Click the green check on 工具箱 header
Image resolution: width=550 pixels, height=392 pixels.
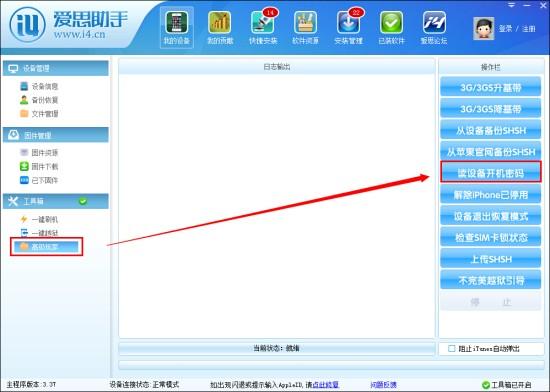(x=83, y=201)
